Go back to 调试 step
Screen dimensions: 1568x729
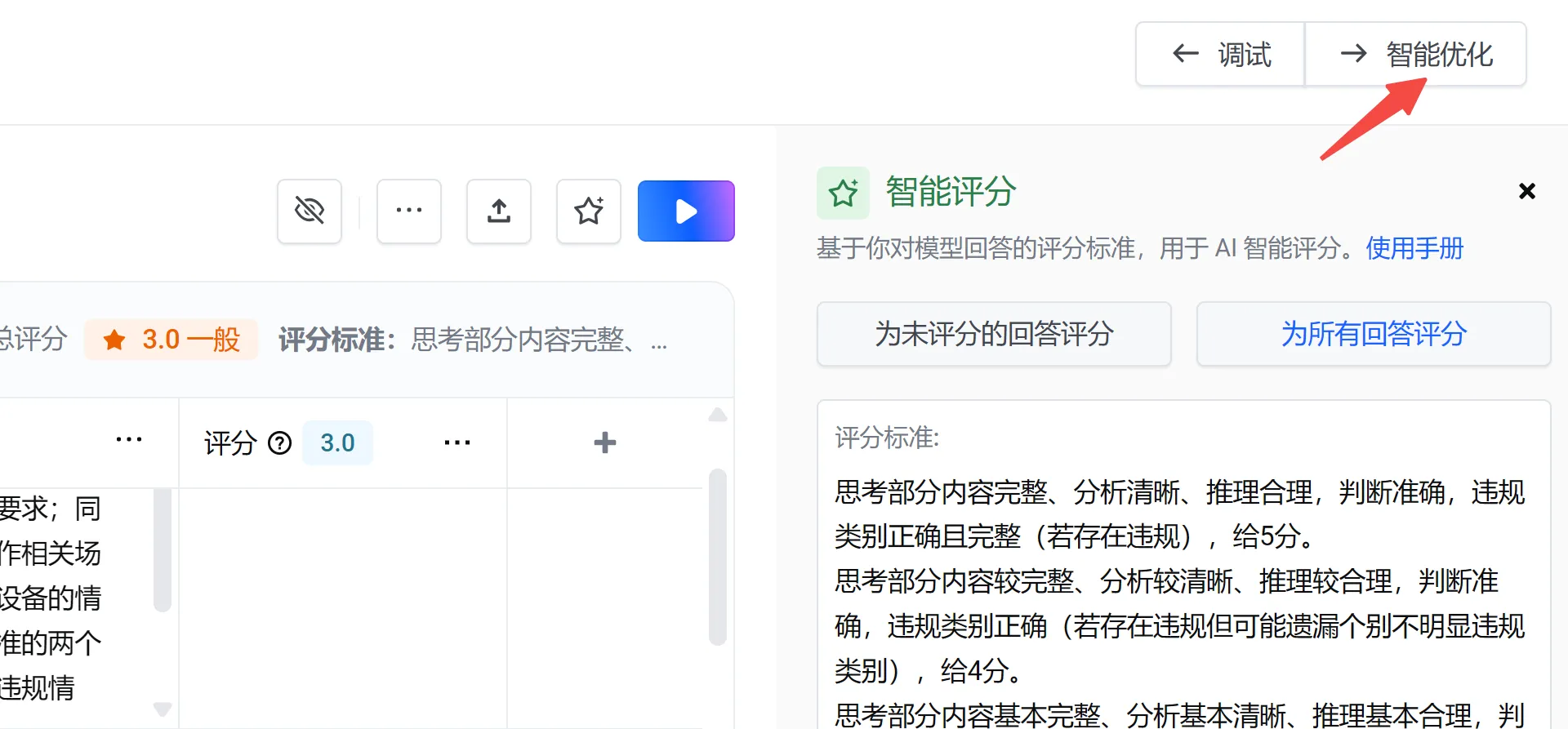(x=1221, y=55)
